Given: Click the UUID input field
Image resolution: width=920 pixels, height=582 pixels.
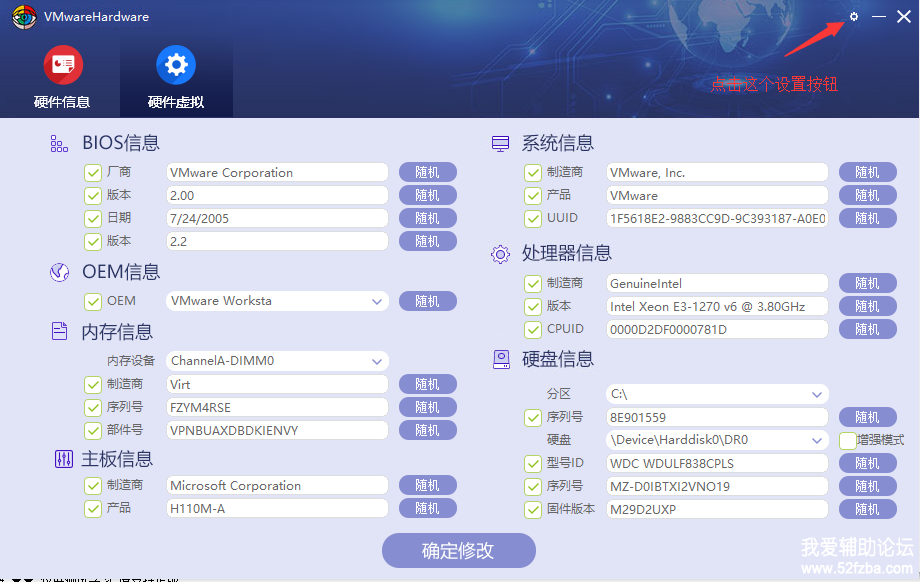Looking at the screenshot, I should click(717, 218).
